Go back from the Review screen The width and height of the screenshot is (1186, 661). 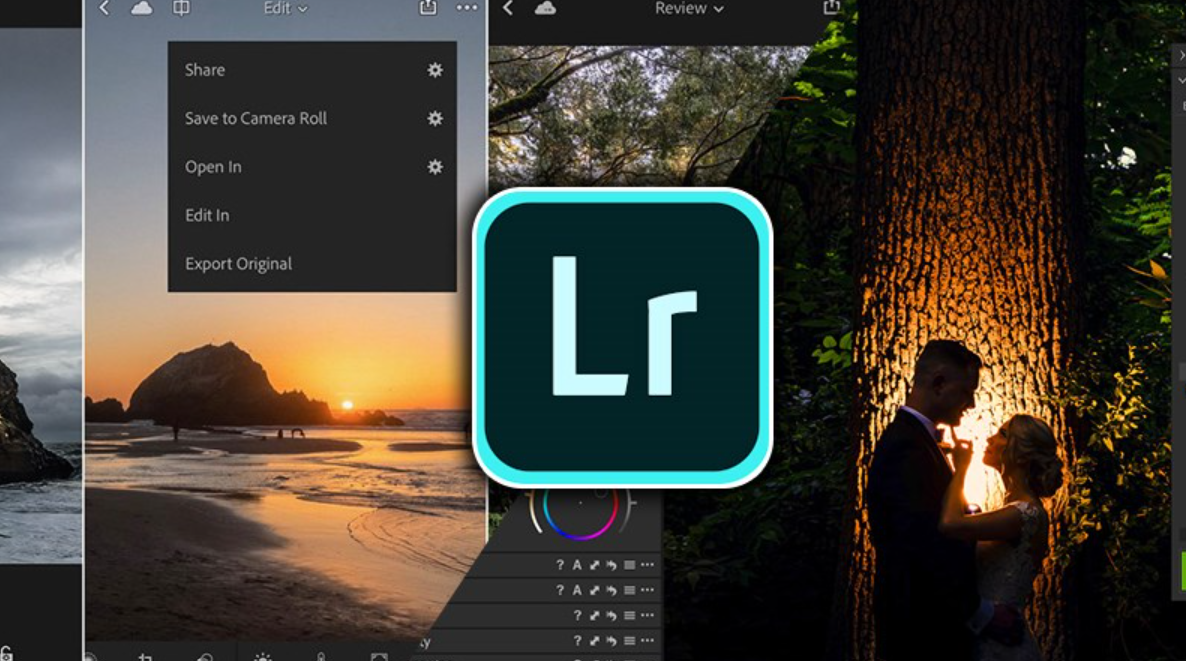pyautogui.click(x=508, y=8)
